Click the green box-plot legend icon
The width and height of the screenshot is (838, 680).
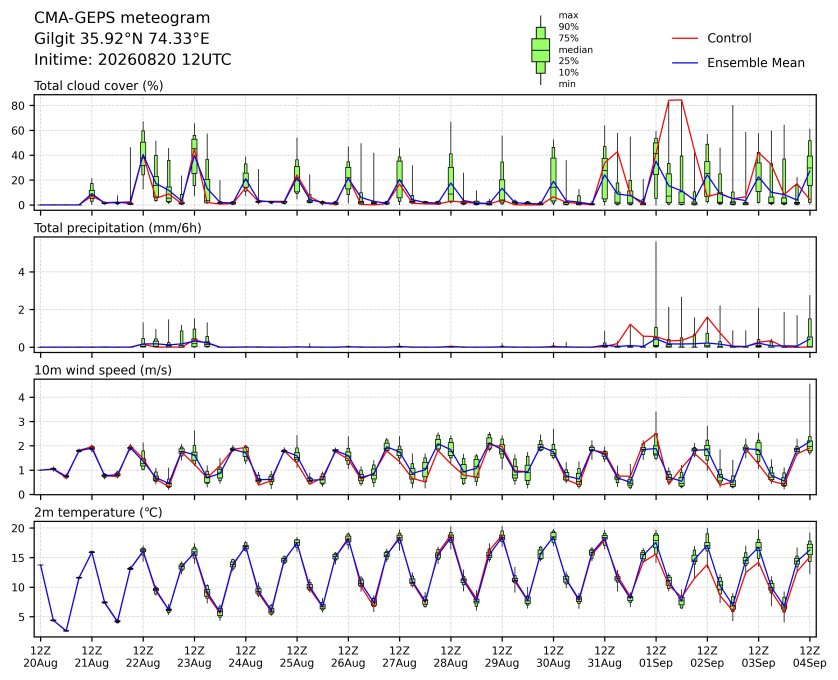click(540, 50)
